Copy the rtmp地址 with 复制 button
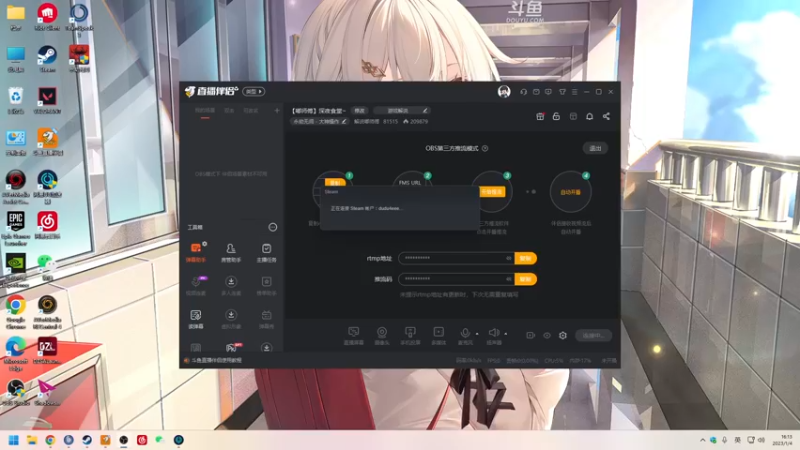This screenshot has width=800, height=450. pos(526,258)
